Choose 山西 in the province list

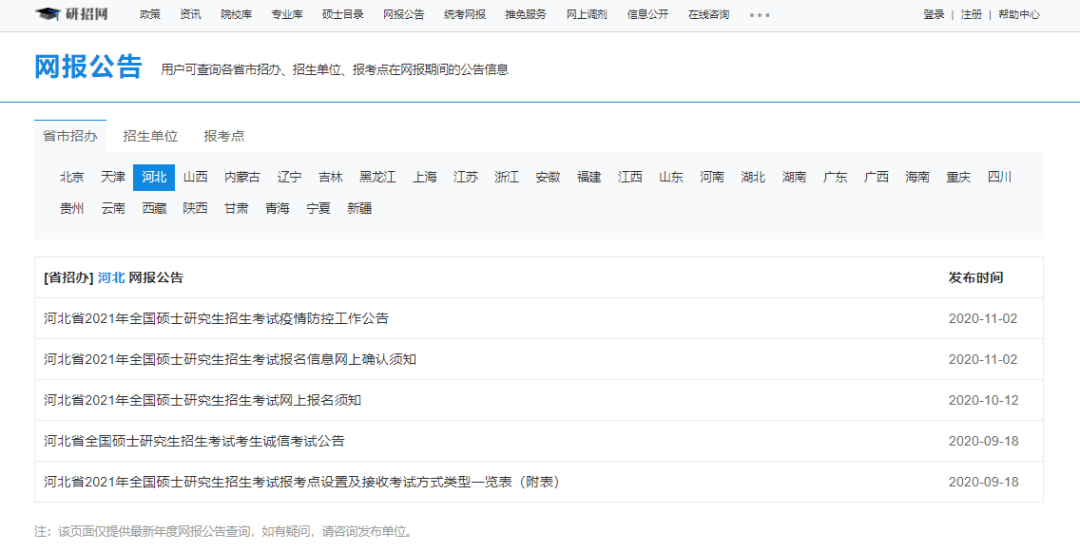click(x=196, y=177)
